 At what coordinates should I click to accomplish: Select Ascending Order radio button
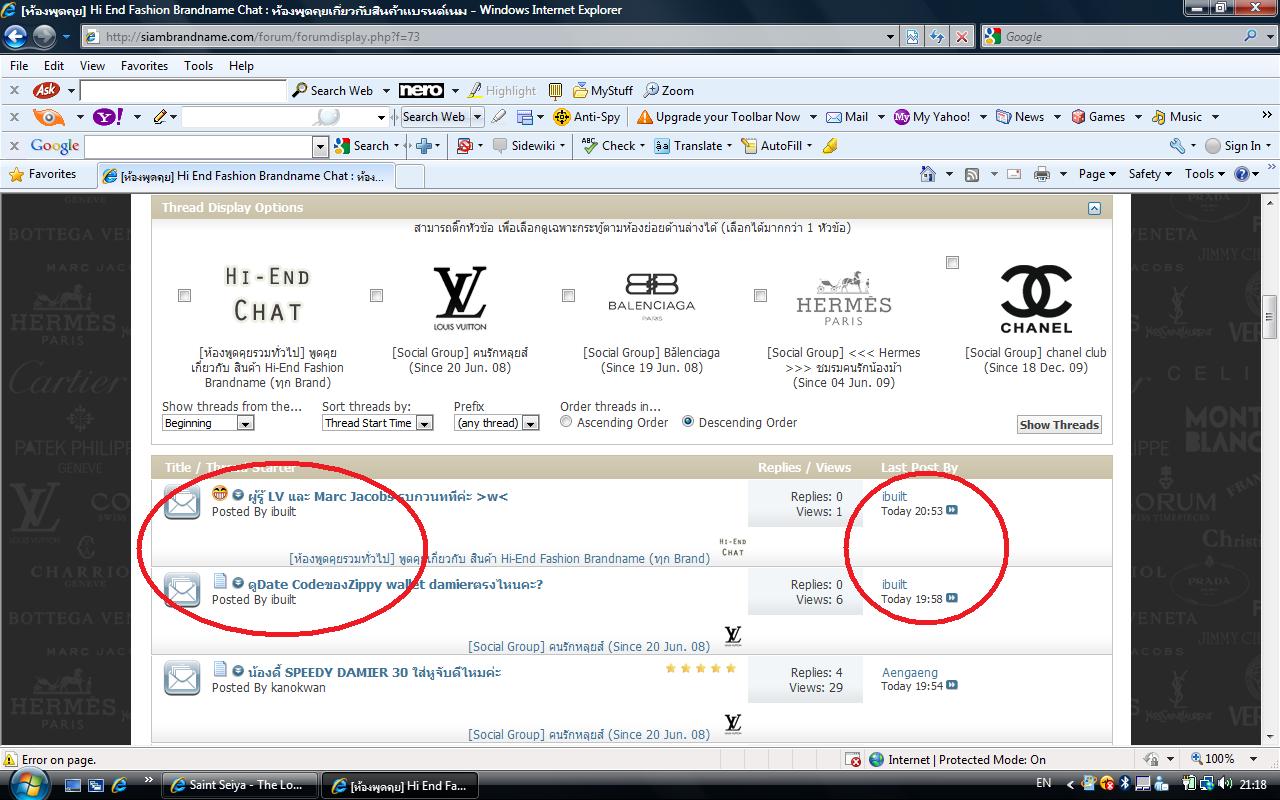click(x=566, y=422)
